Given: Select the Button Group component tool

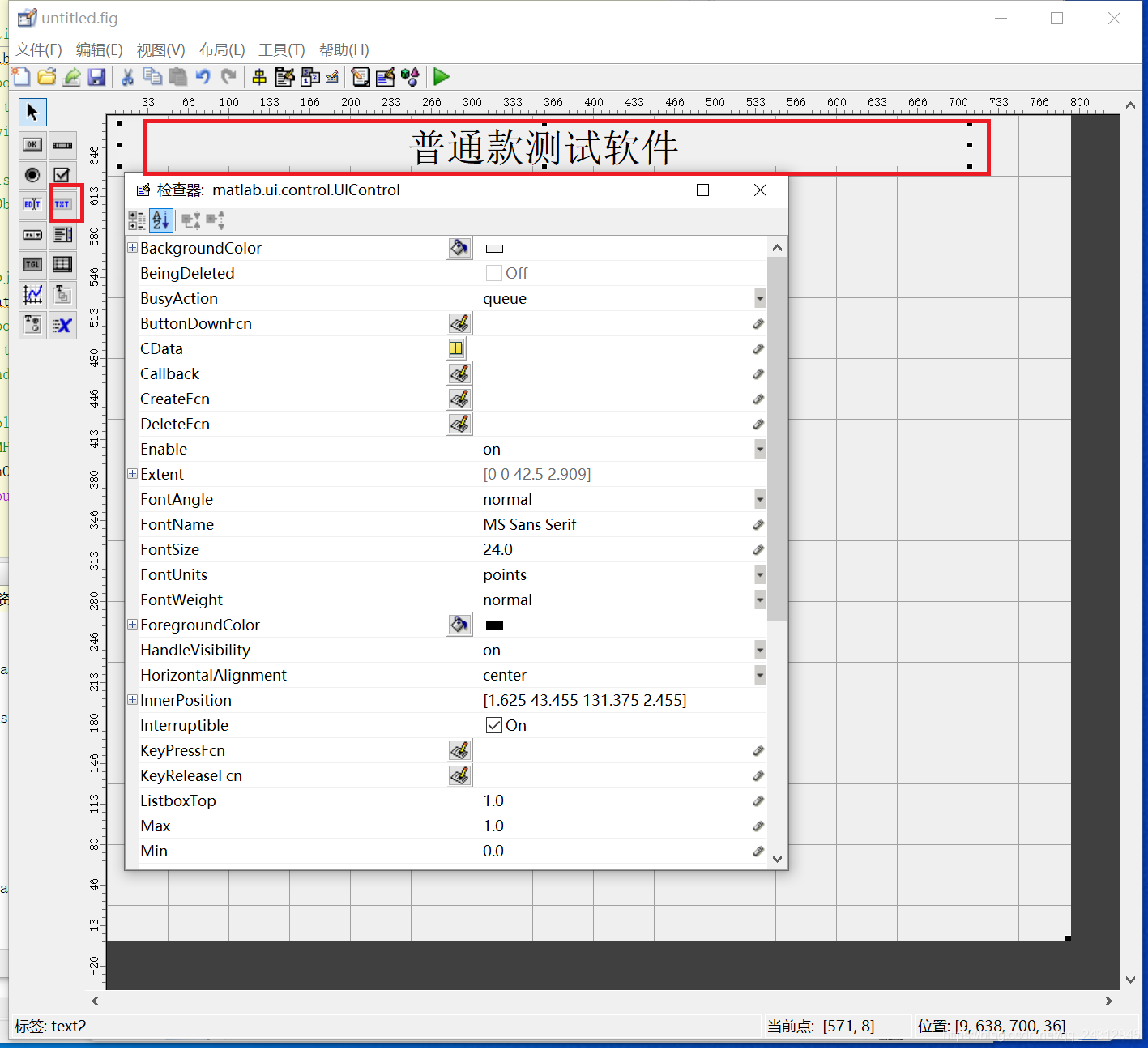Looking at the screenshot, I should click(32, 325).
